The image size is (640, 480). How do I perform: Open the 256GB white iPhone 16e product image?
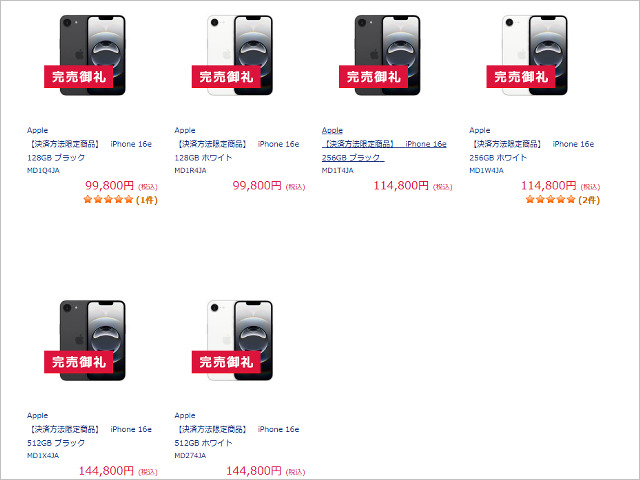pyautogui.click(x=534, y=55)
